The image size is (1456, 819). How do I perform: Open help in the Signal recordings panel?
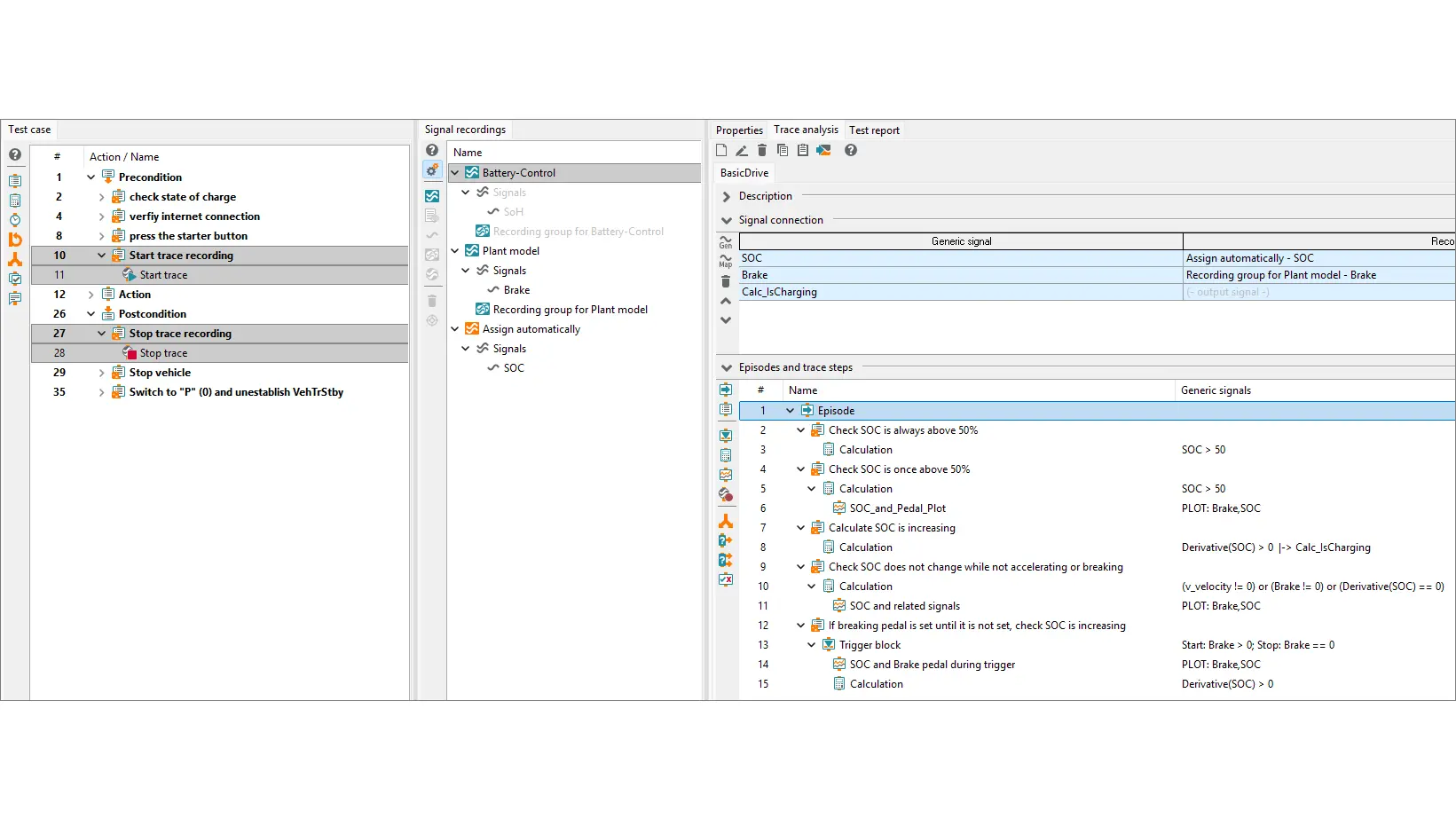coord(432,151)
